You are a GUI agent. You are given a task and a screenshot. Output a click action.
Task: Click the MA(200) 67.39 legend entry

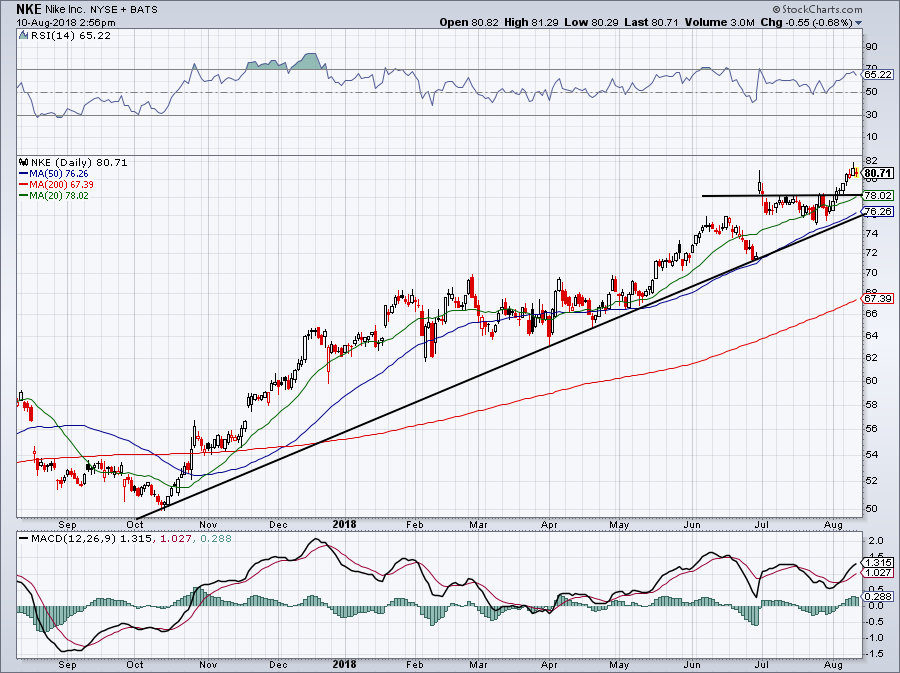click(56, 184)
